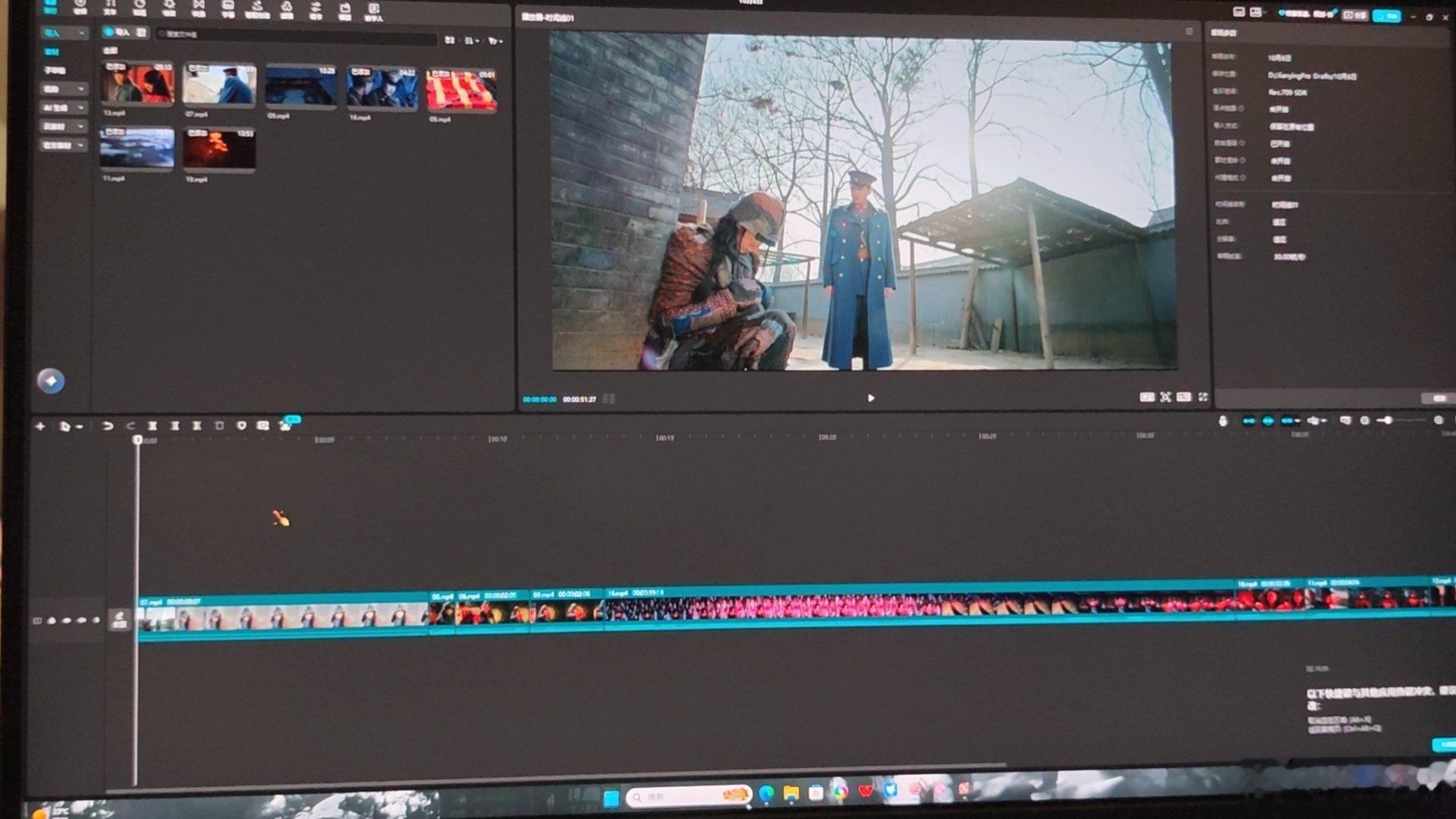Open the Windows Start menu
Viewport: 1456px width, 819px height.
pos(611,798)
